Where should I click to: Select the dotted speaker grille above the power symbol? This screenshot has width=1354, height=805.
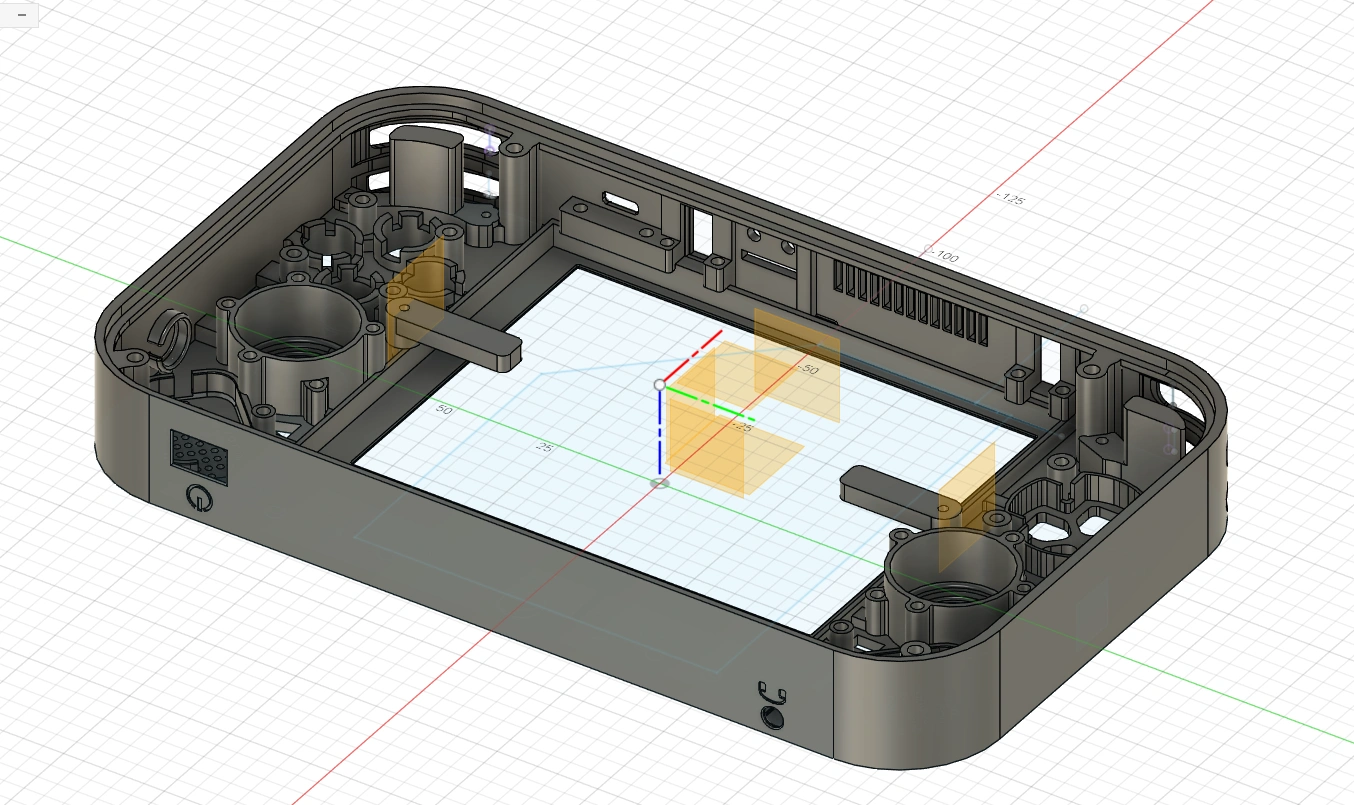(199, 456)
